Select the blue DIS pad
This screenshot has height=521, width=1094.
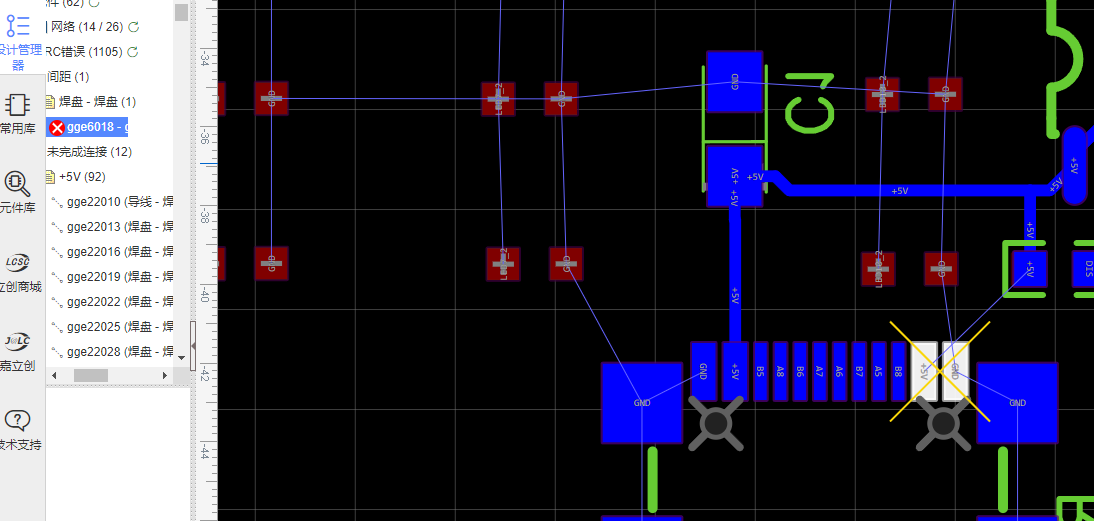click(x=1084, y=269)
